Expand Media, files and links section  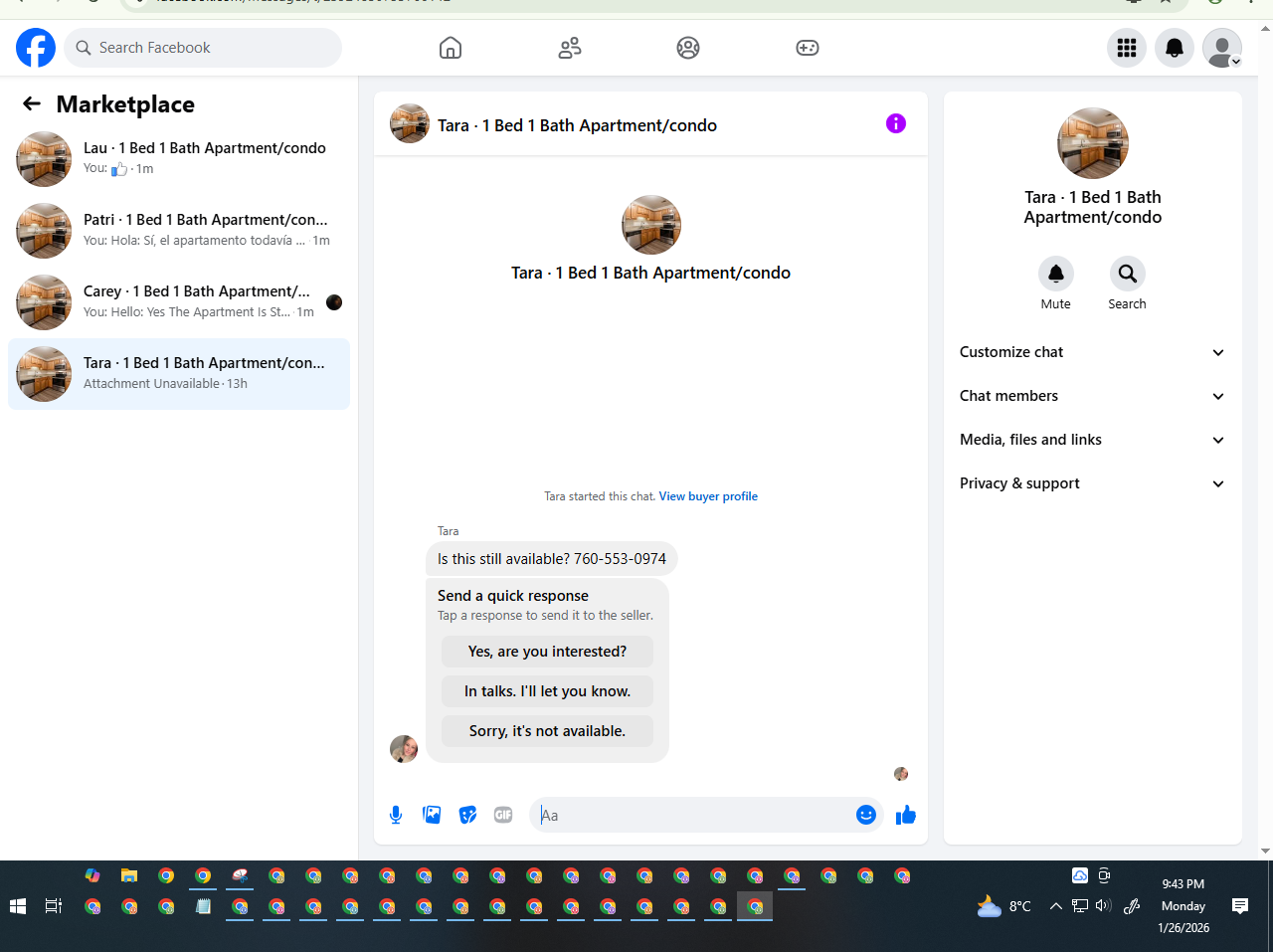pos(1093,440)
